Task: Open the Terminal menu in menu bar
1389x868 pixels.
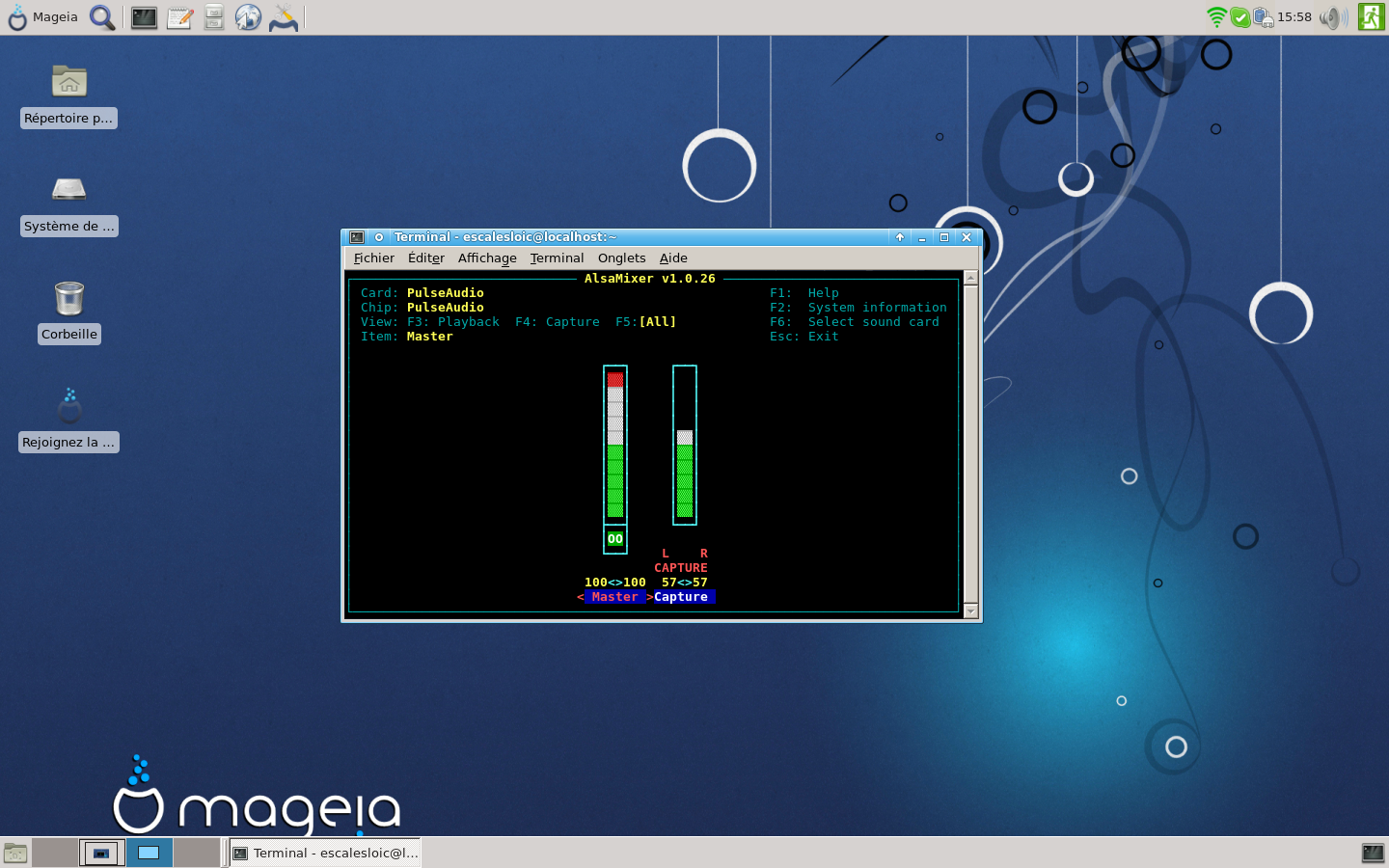Action: coord(557,258)
